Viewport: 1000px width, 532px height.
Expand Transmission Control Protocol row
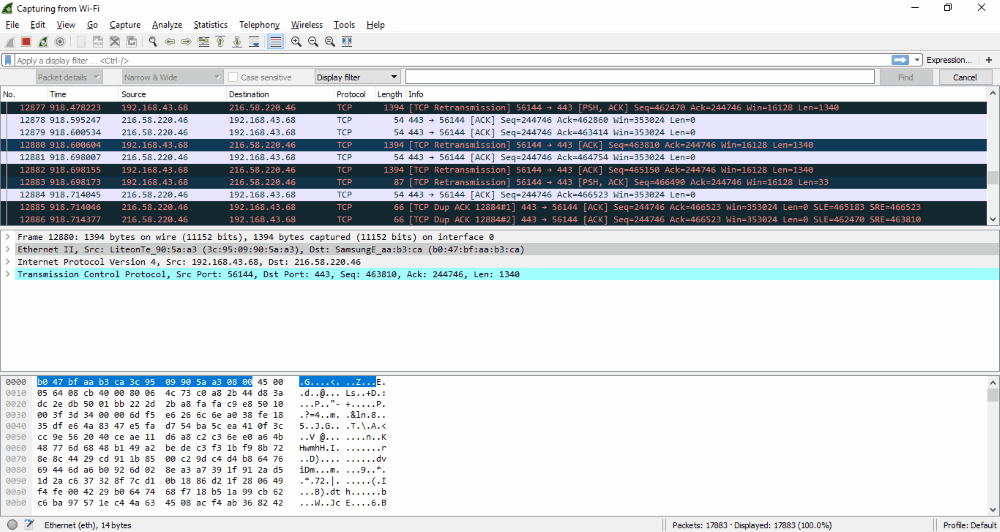[x=8, y=274]
